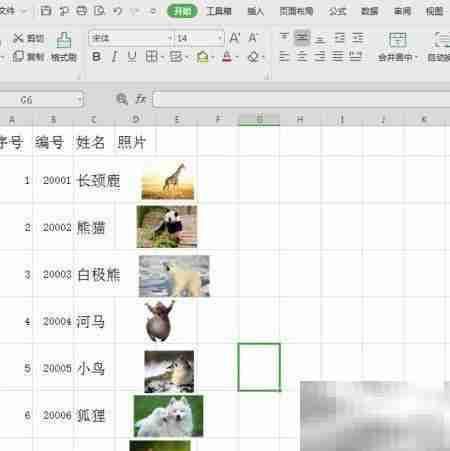The image size is (450, 451).
Task: Click the eraser clear formatting icon
Action: pos(253,57)
